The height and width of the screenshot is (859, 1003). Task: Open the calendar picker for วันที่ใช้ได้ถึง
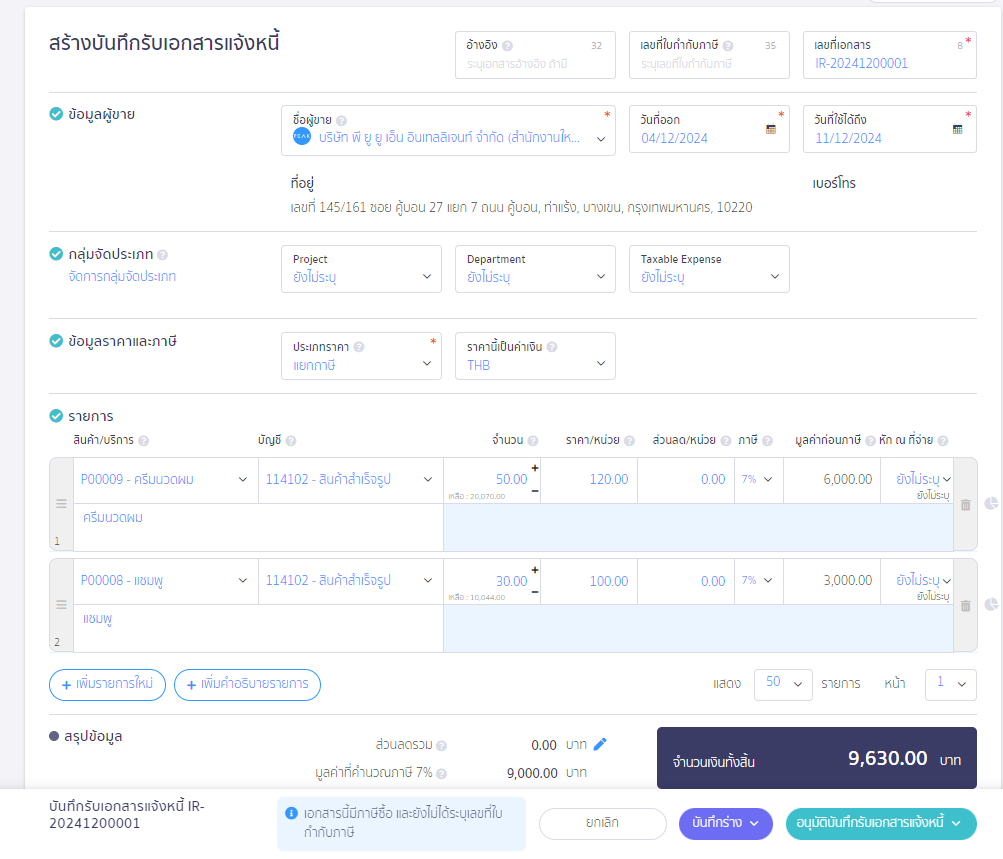(x=960, y=129)
